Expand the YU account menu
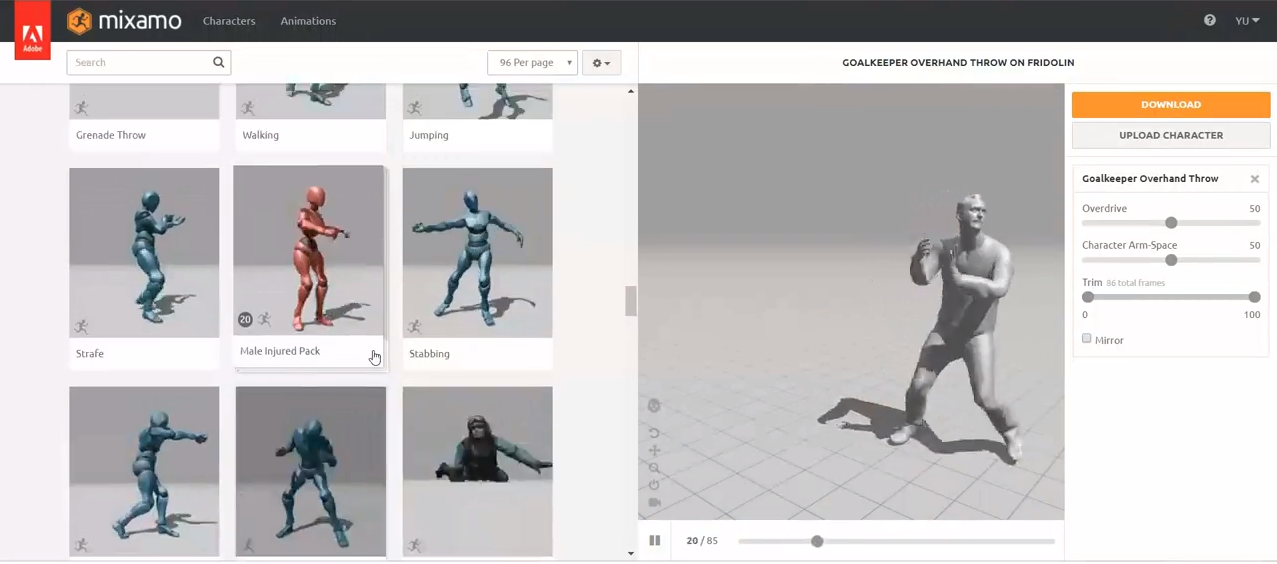1277x564 pixels. click(1246, 21)
